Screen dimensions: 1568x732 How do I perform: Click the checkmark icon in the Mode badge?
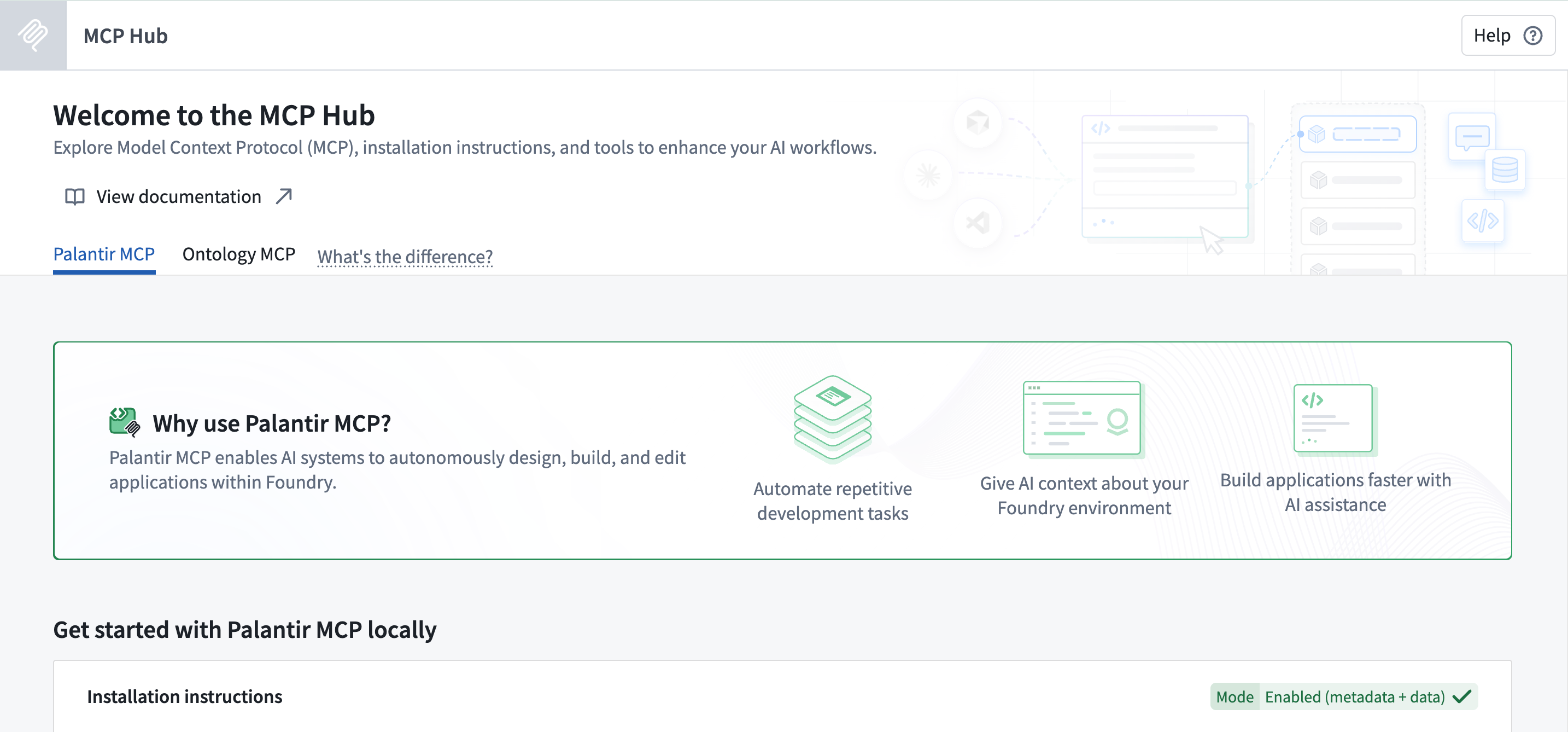coord(1461,696)
